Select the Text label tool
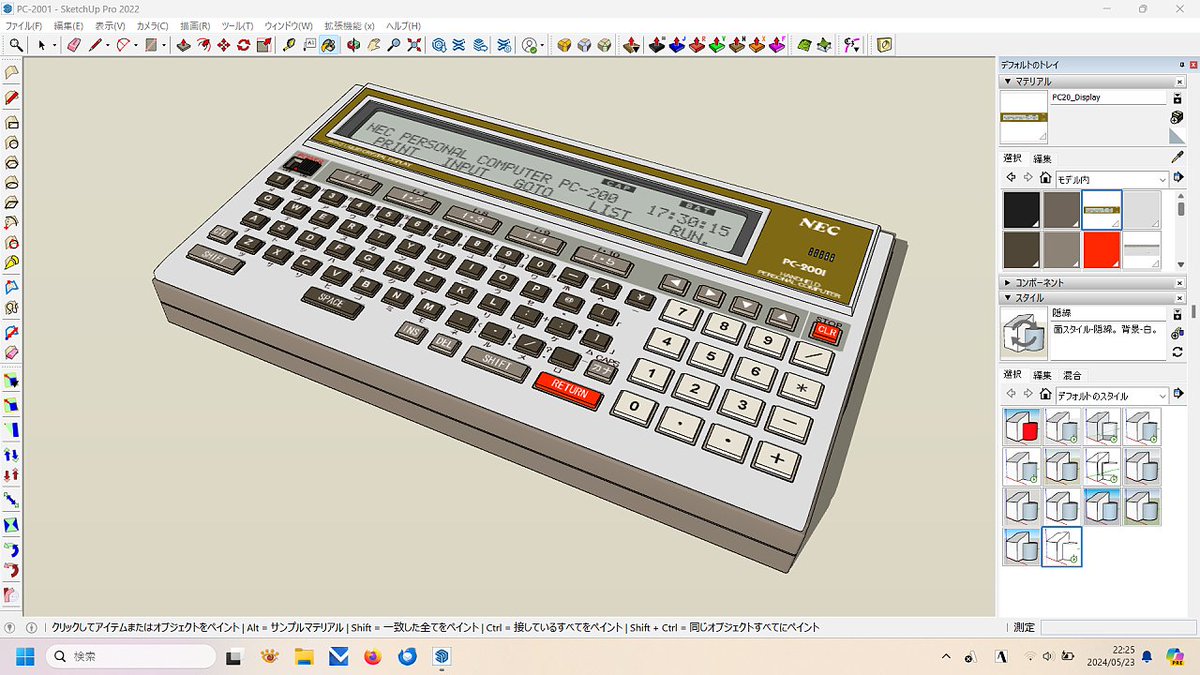This screenshot has width=1200, height=675. coord(309,45)
